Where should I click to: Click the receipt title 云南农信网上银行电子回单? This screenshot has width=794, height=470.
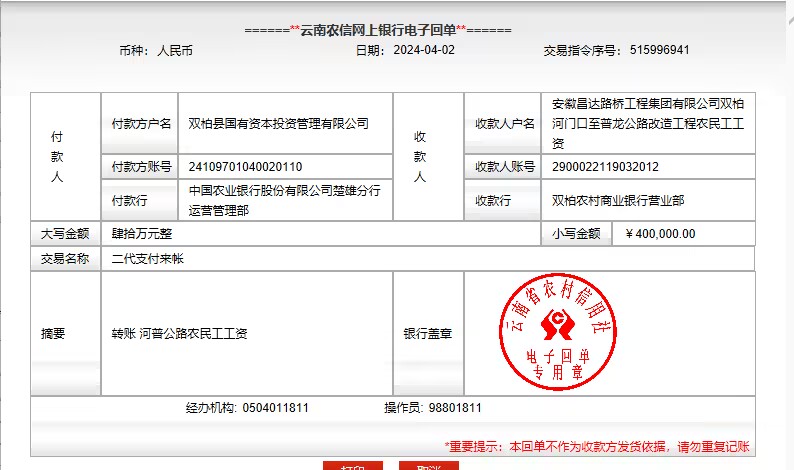point(378,30)
